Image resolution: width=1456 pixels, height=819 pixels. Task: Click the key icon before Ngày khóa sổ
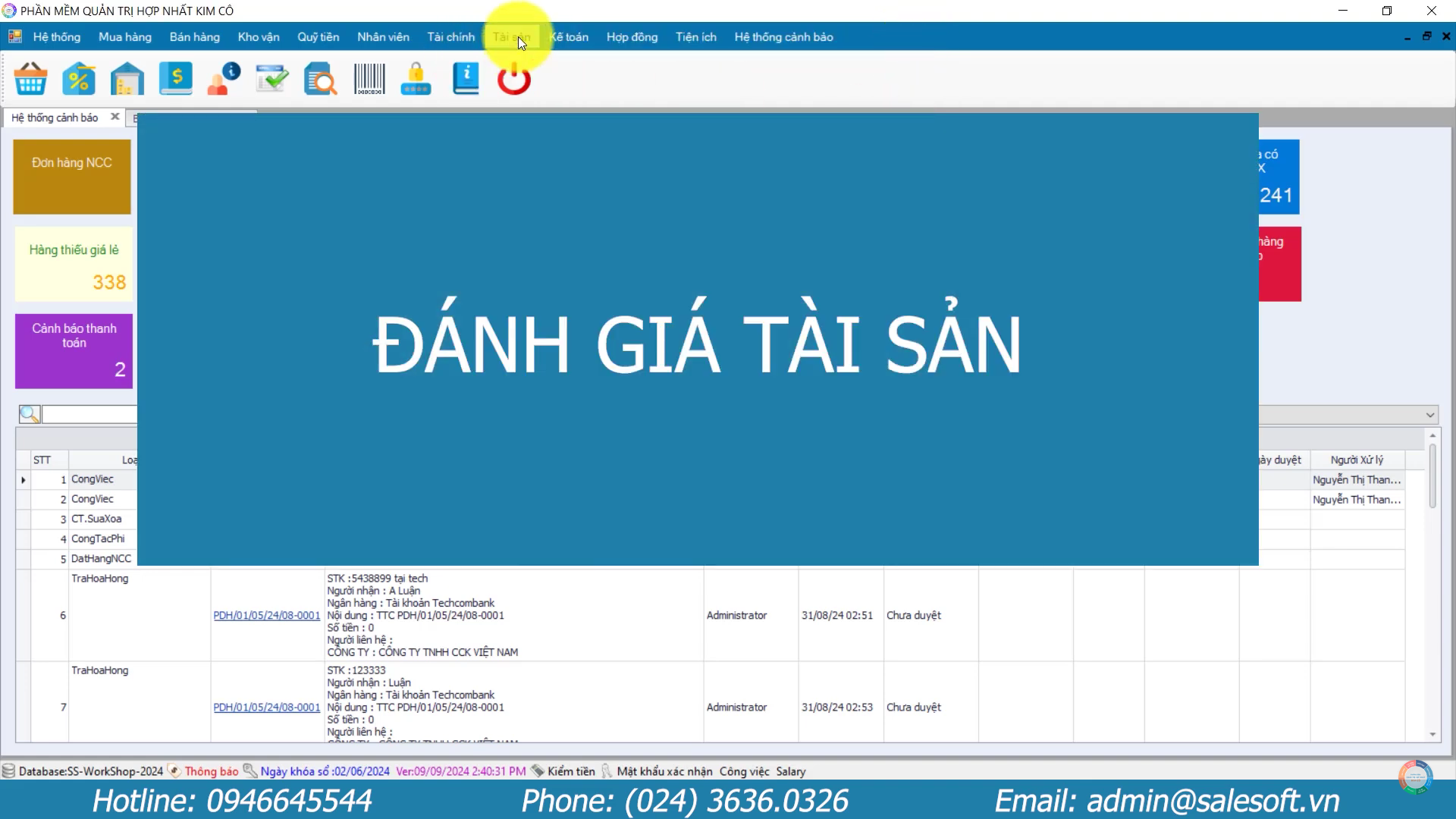click(x=249, y=771)
